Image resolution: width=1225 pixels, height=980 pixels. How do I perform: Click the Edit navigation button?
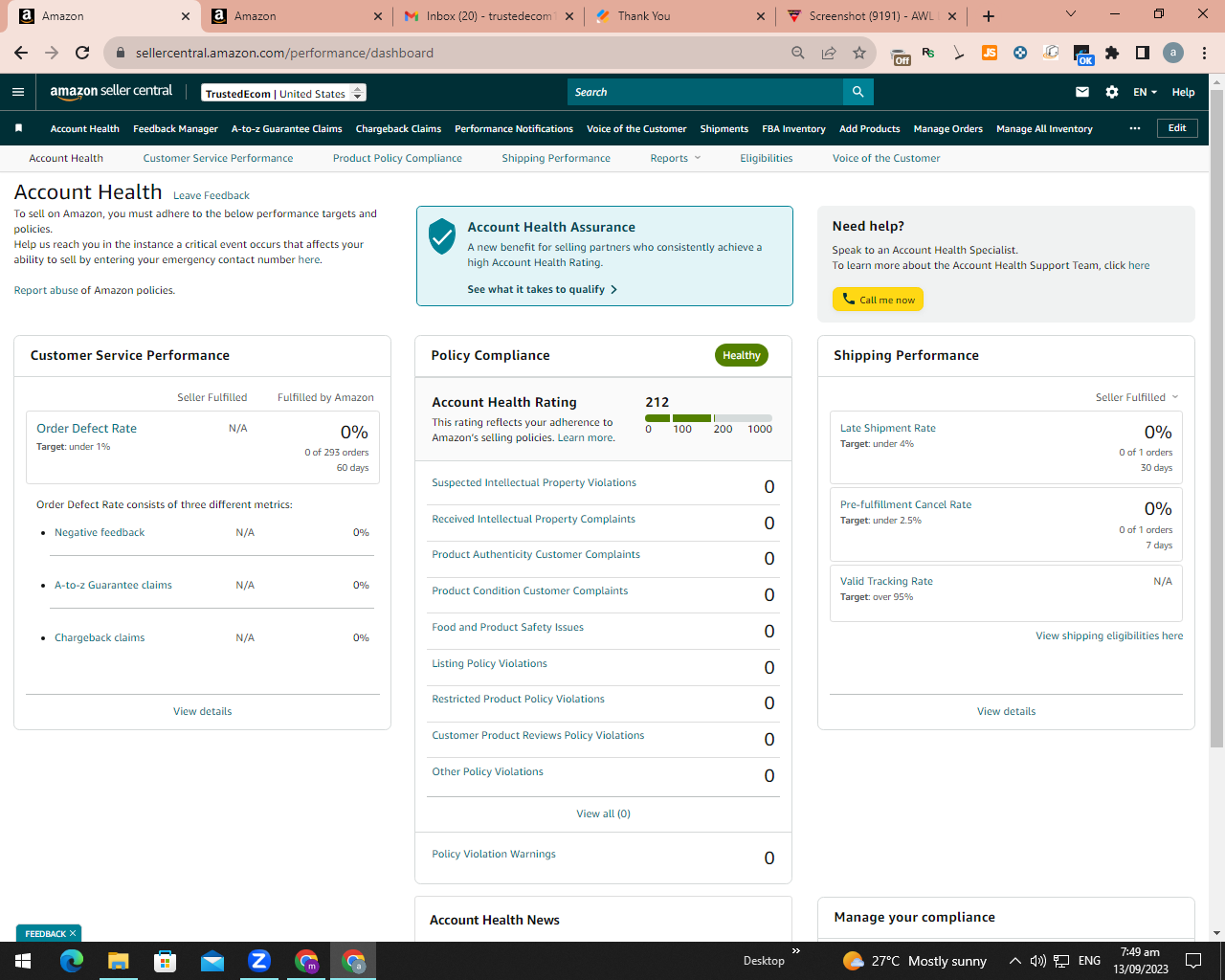(x=1177, y=128)
